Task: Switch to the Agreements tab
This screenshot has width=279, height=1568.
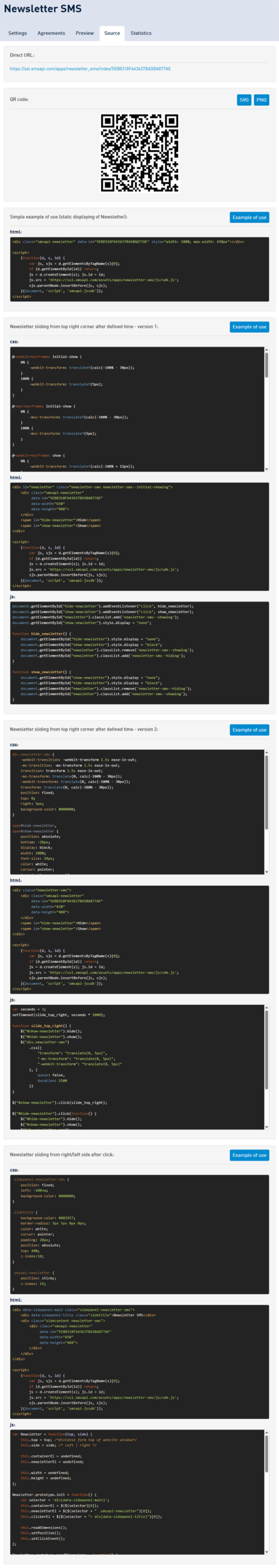Action: tap(51, 33)
